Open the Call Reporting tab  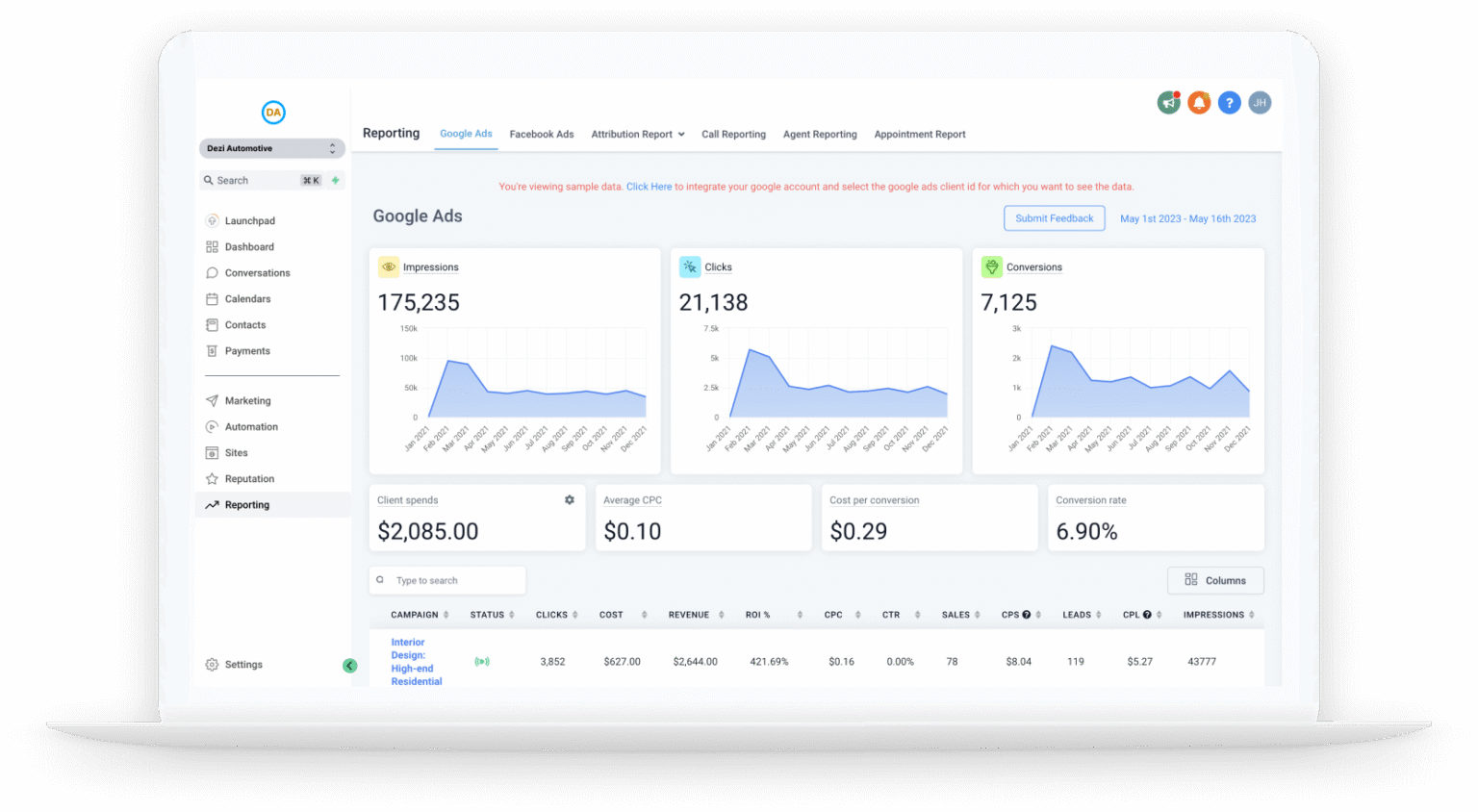tap(733, 135)
